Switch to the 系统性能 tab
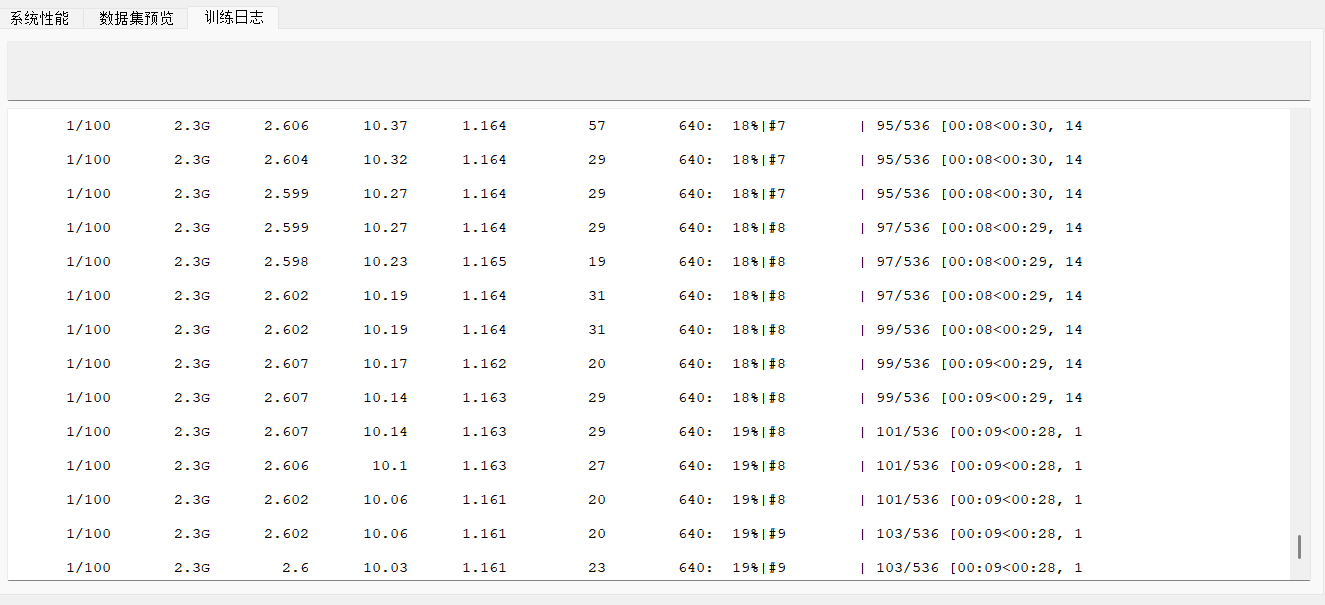1325x605 pixels. click(40, 18)
